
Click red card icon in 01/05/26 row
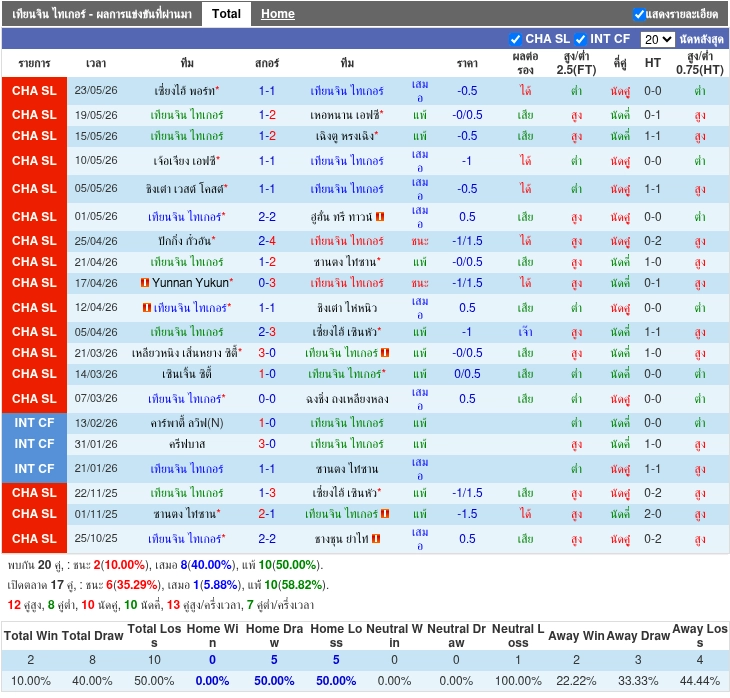[x=380, y=217]
